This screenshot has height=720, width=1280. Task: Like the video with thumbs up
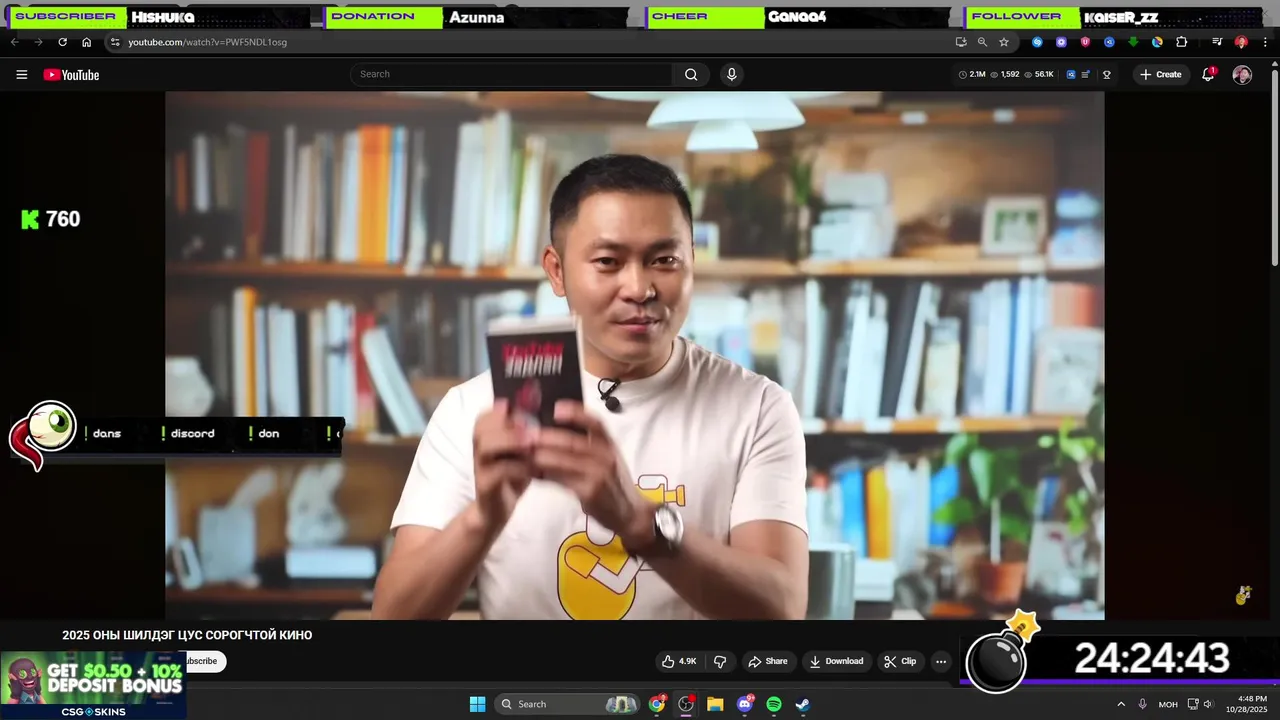(x=679, y=661)
